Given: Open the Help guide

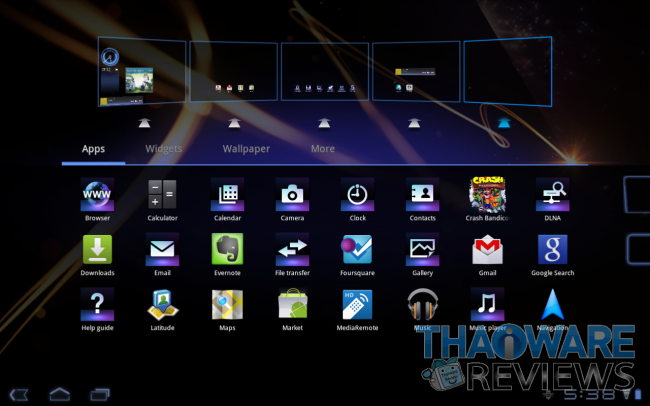Looking at the screenshot, I should (97, 309).
